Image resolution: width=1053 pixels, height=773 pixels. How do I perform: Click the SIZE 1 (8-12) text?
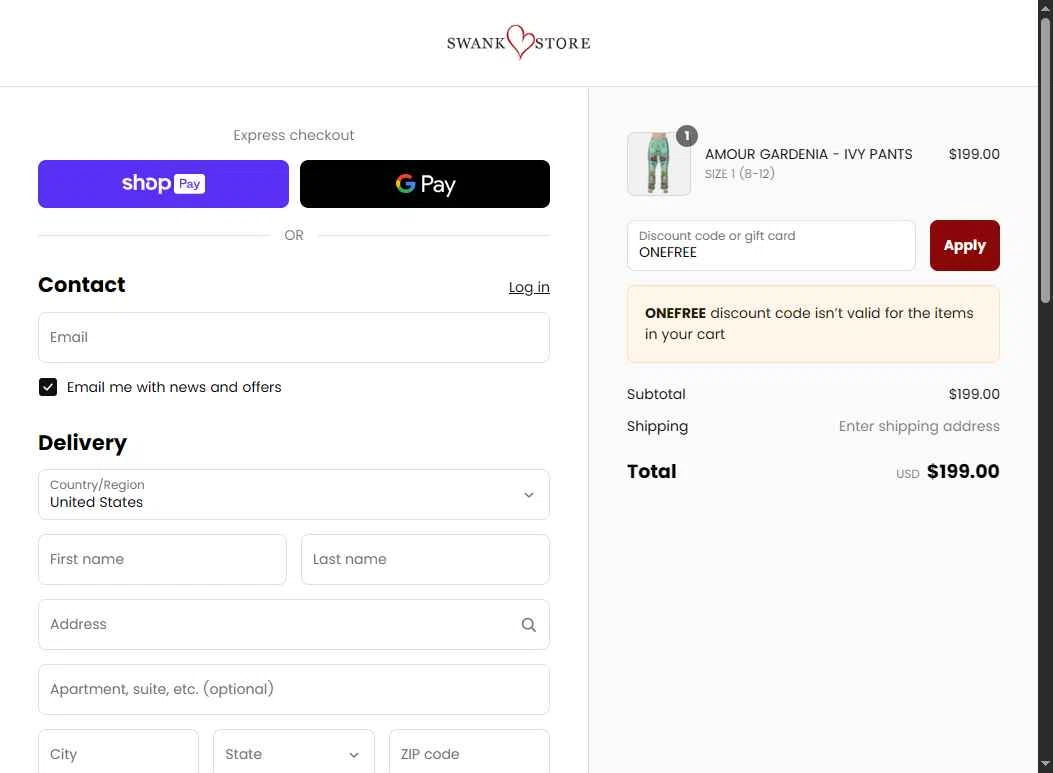point(739,174)
